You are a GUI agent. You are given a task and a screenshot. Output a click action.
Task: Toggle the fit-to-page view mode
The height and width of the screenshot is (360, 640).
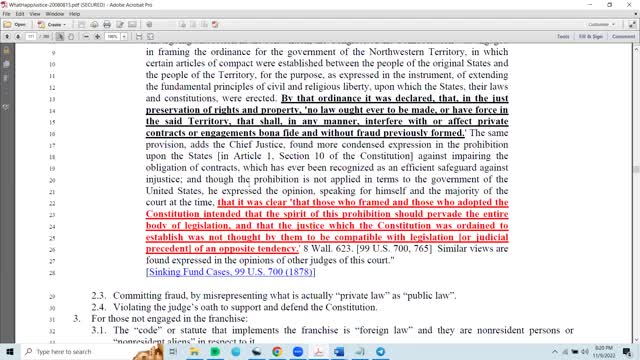point(151,37)
